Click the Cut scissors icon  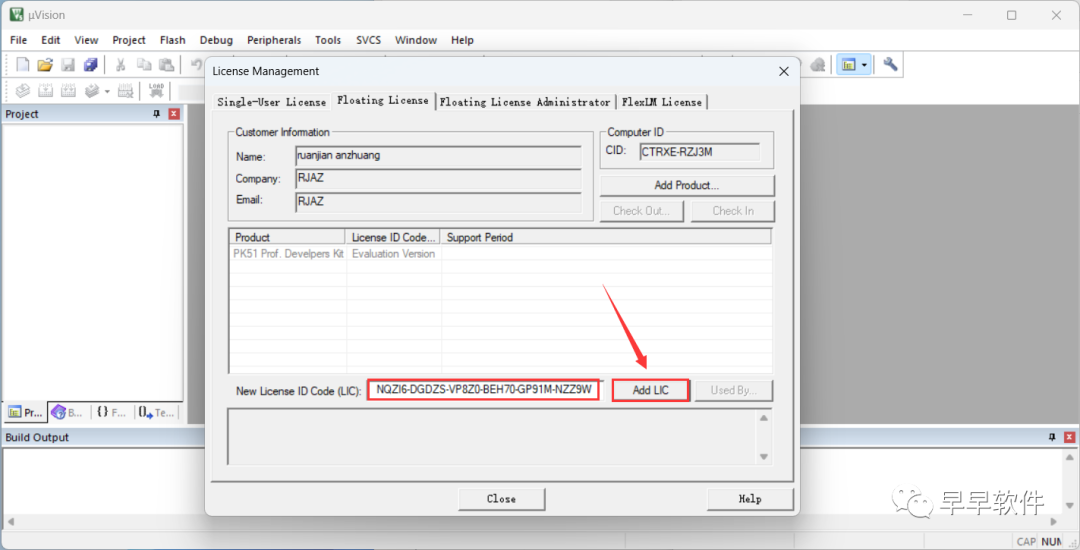(121, 65)
